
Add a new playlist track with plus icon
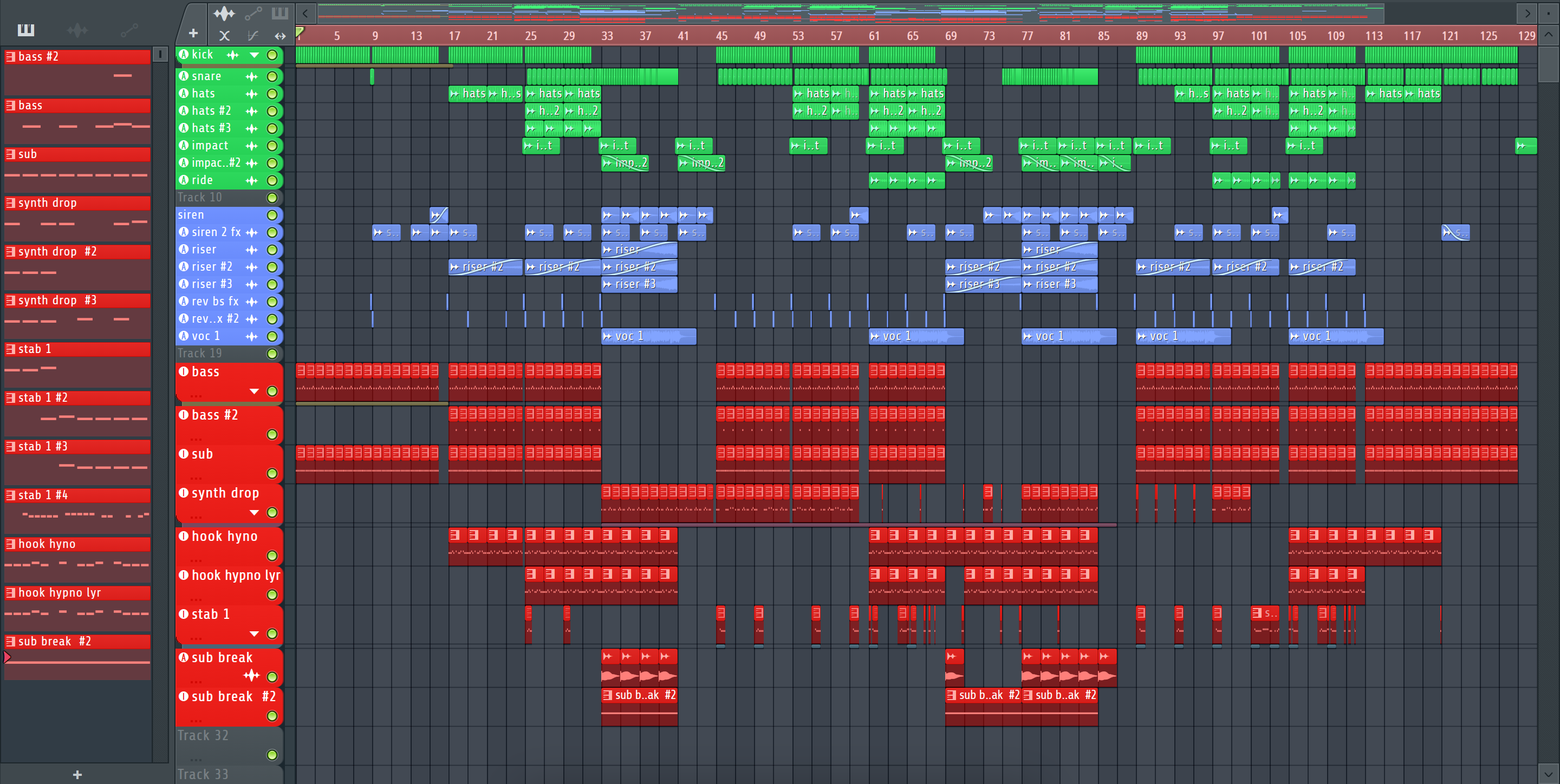[x=193, y=33]
